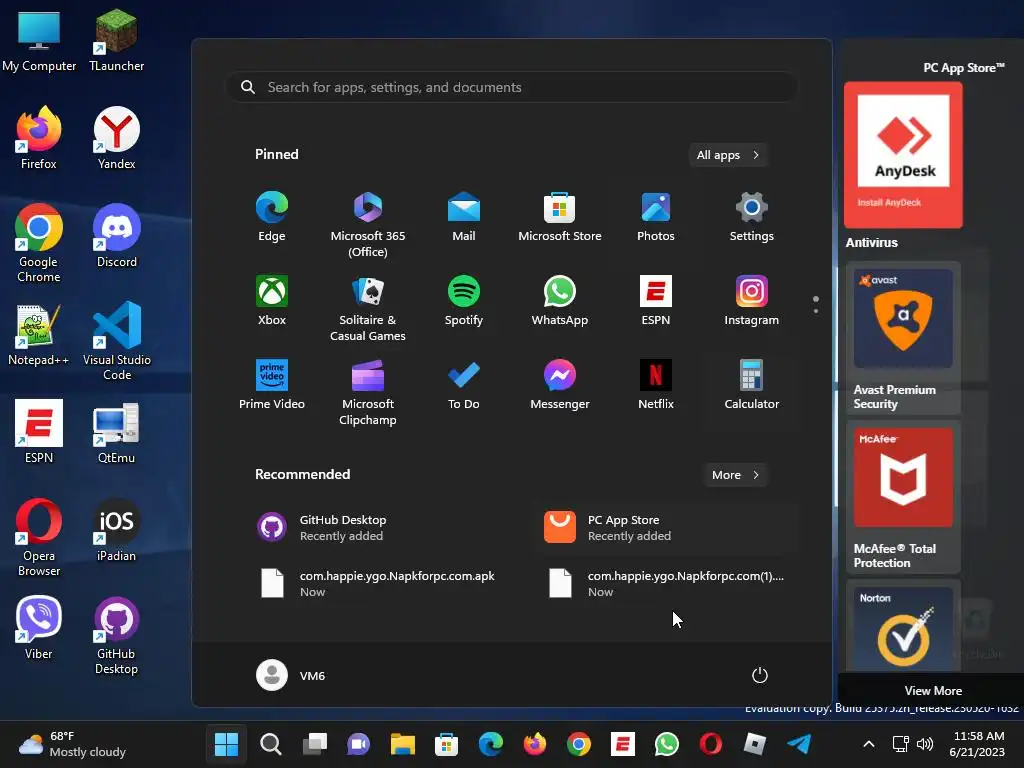Screen dimensions: 1024x768
Task: Open the ESPN pinned app
Action: point(656,301)
